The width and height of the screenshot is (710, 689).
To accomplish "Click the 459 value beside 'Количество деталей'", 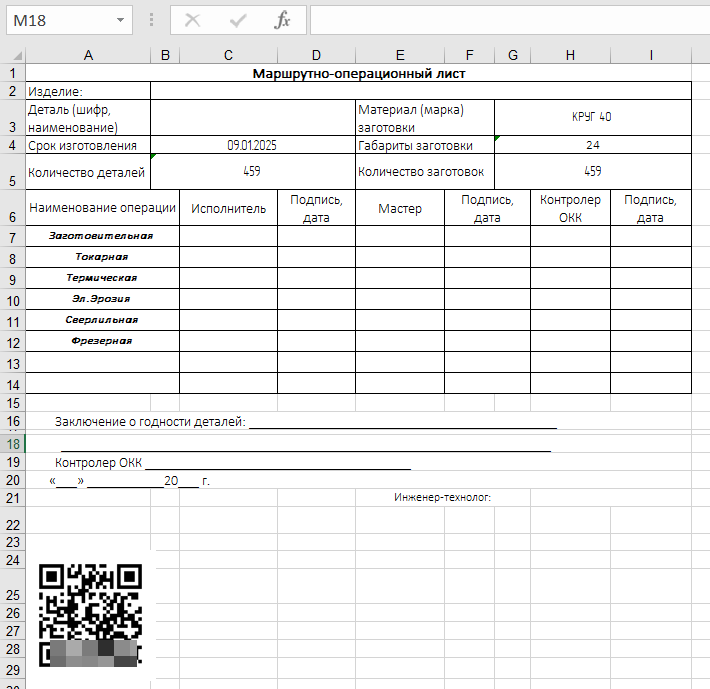I will [253, 172].
